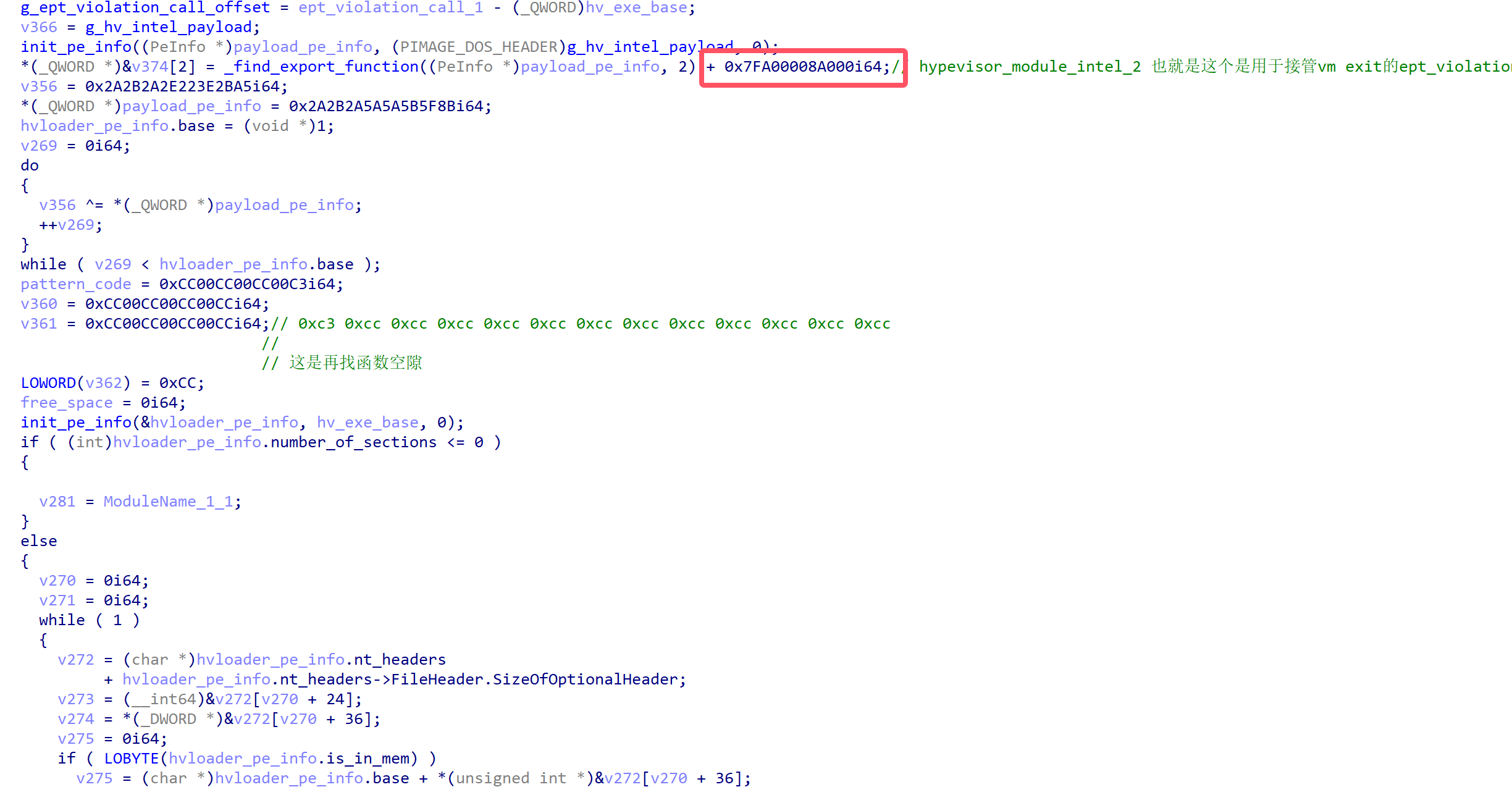Select ModuleName_1_1 identifier
Viewport: 1512px width, 787px height.
click(169, 502)
